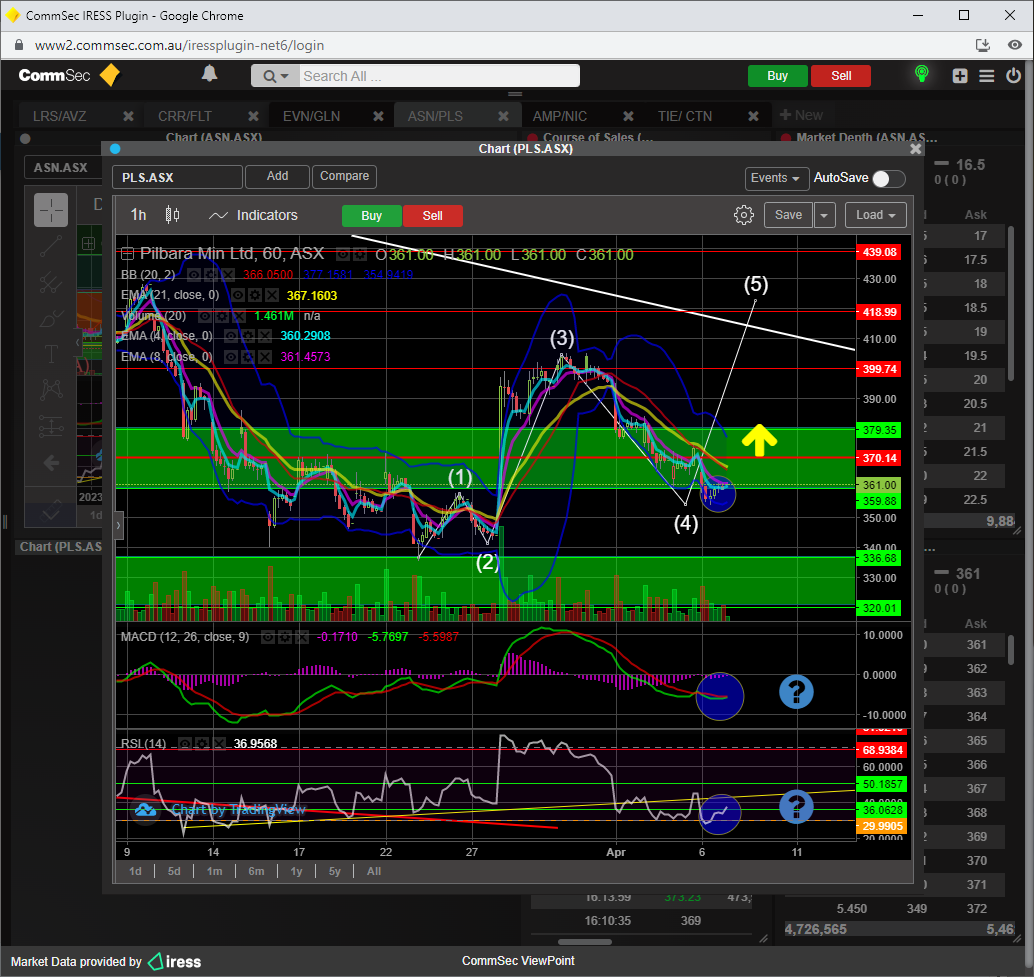
Task: Expand the Save options arrow
Action: tap(825, 215)
